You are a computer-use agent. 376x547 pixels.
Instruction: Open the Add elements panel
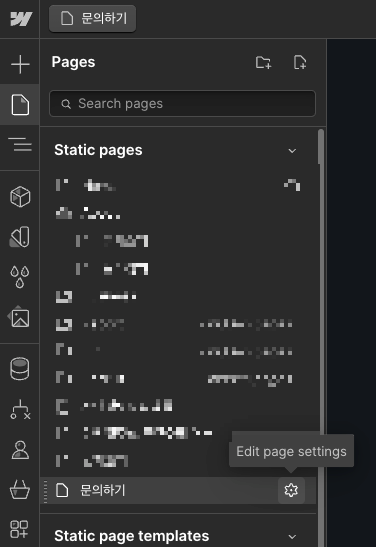pyautogui.click(x=20, y=65)
